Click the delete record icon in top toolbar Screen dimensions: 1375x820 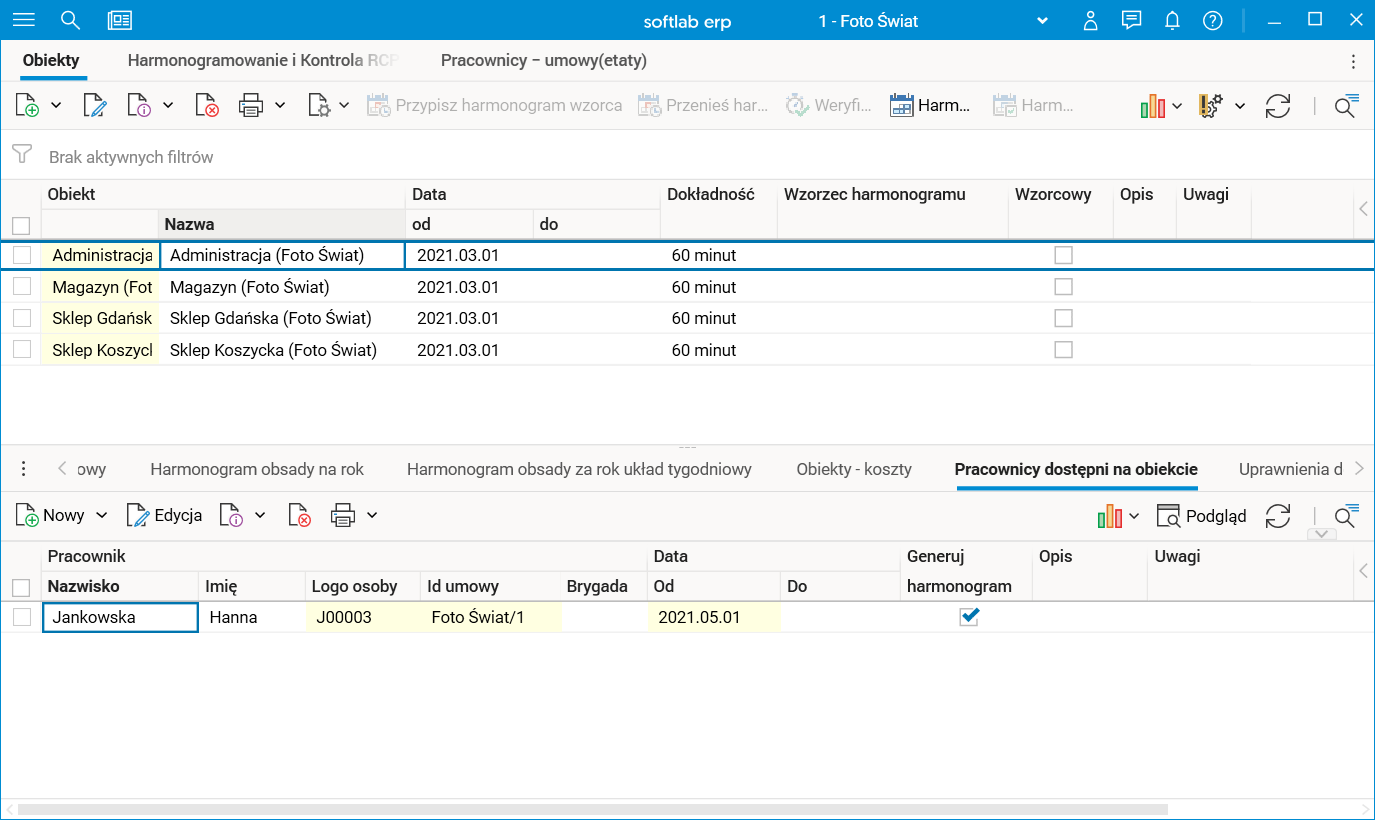[x=207, y=106]
